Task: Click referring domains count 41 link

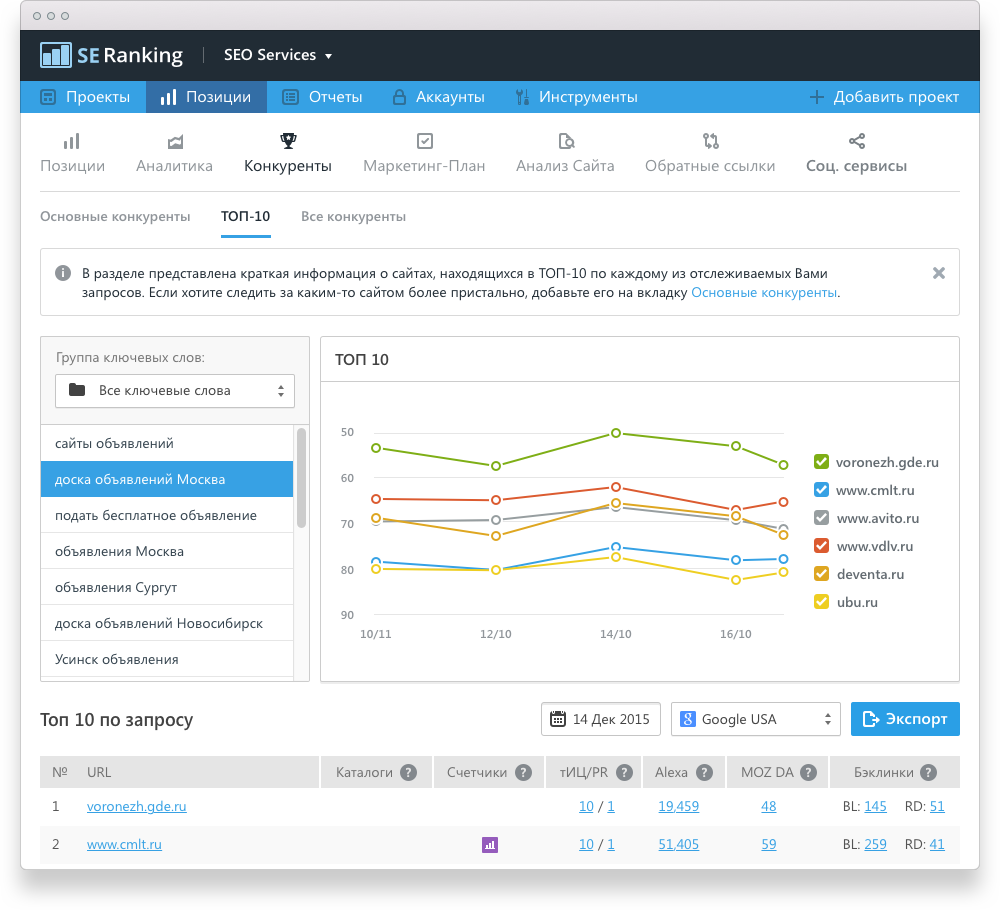Action: pyautogui.click(x=937, y=844)
